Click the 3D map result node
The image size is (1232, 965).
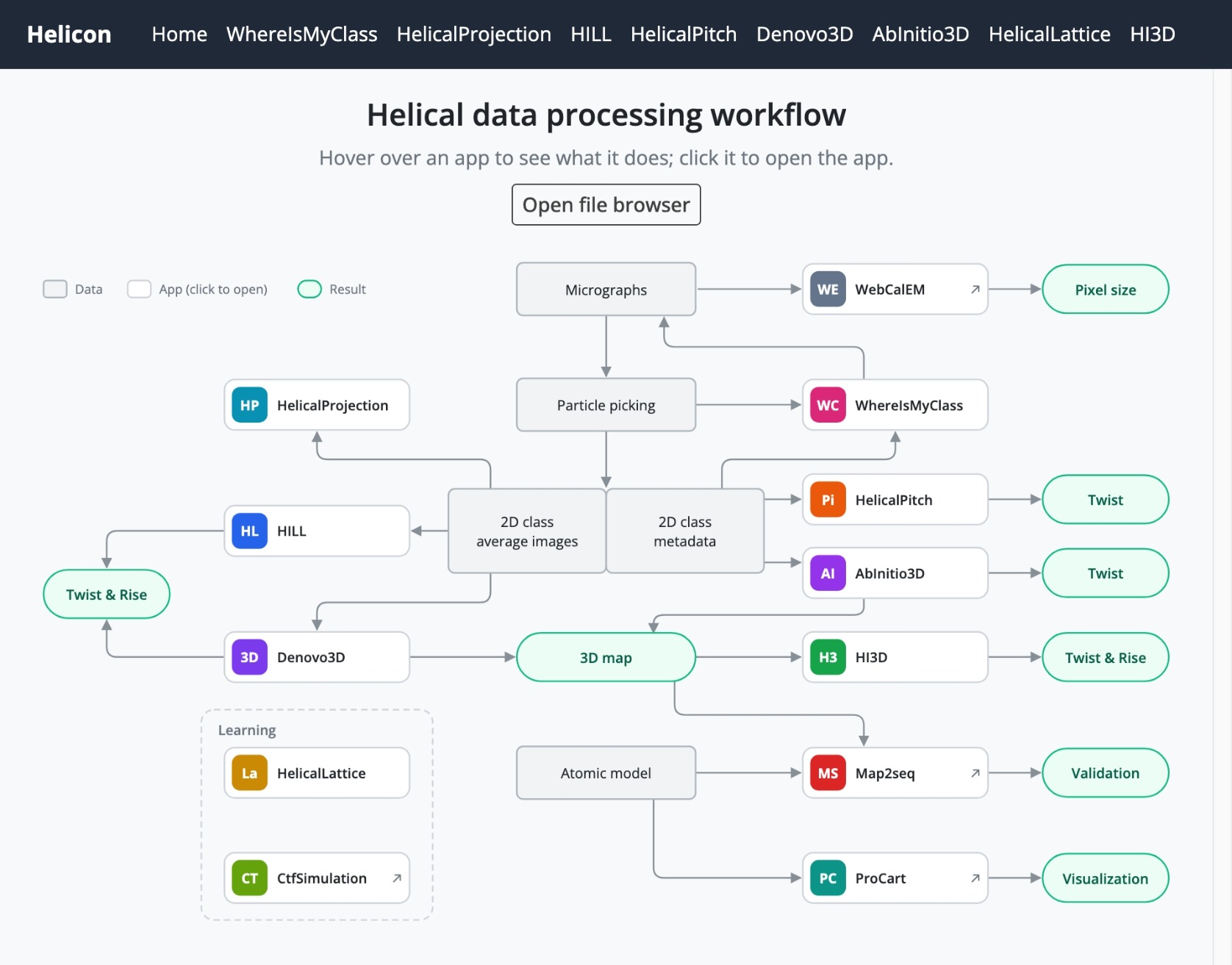coord(606,657)
